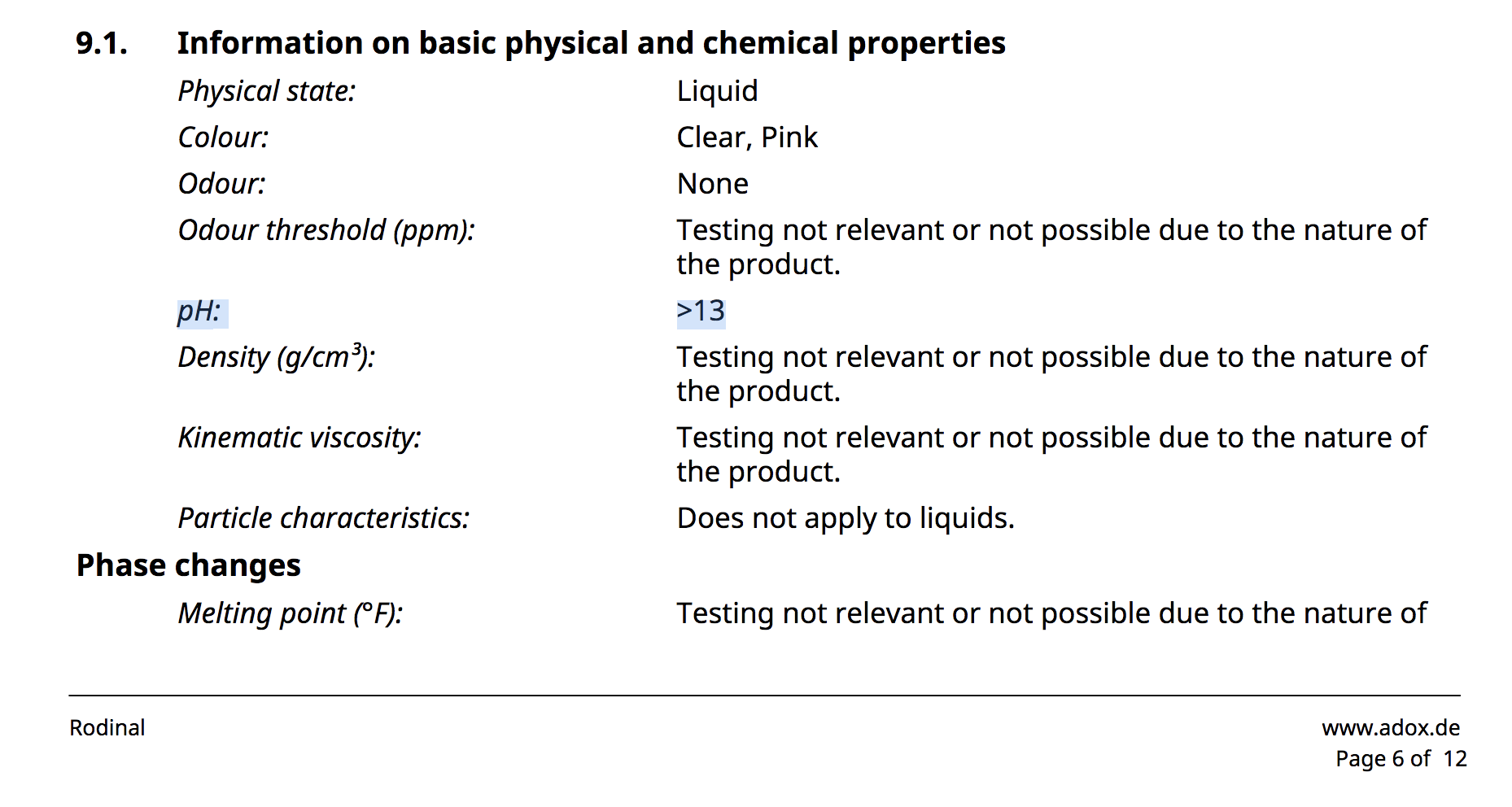Click the Phase changes subheading
This screenshot has height=807, width=1512.
pos(188,565)
